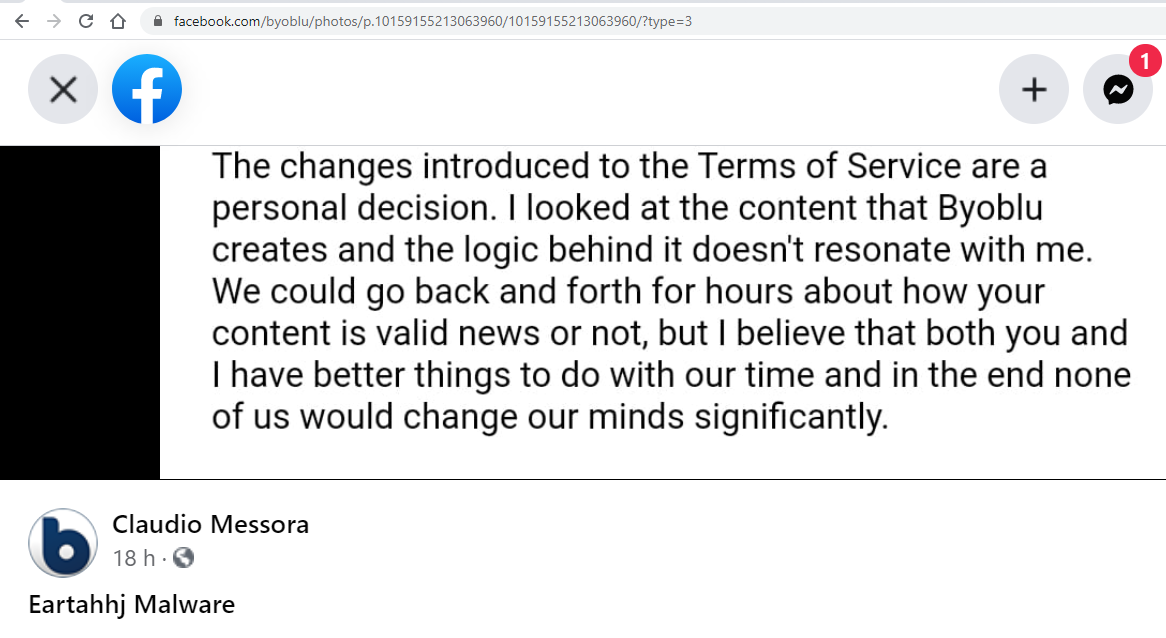Open the Byoblu profile picture avatar

62,543
